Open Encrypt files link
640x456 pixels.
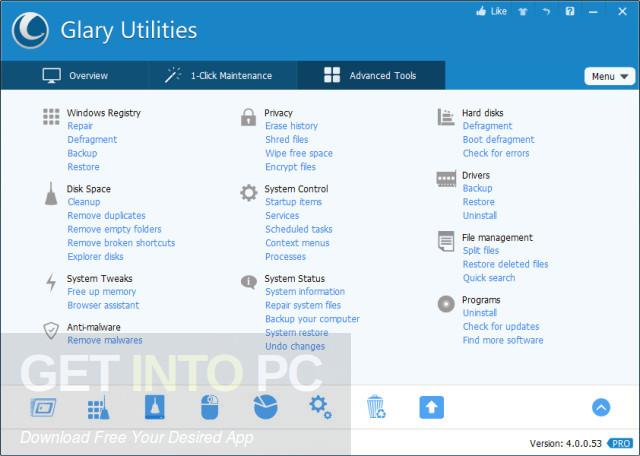coord(290,167)
